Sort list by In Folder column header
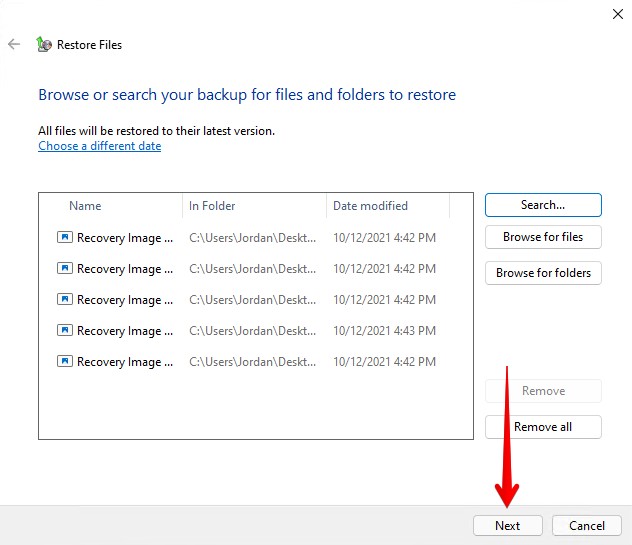Viewport: 632px width, 545px height. coord(212,206)
